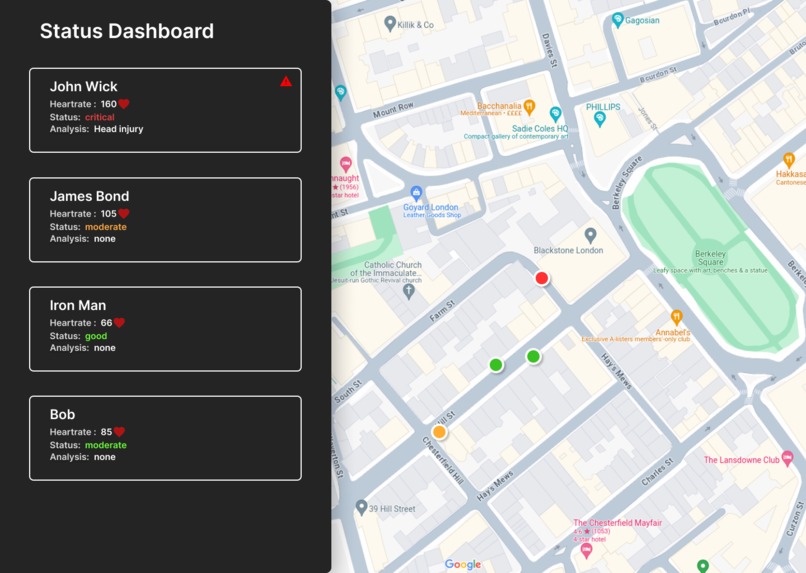Click the Davies St street label

[x=549, y=50]
